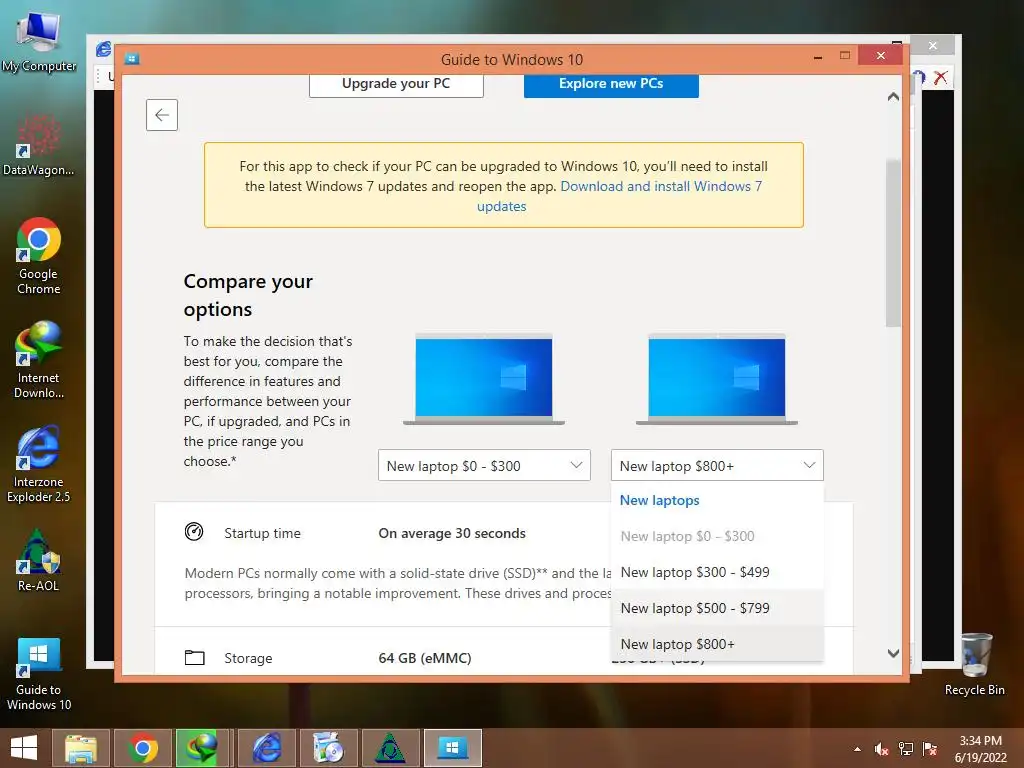Open My Computer desktop icon
Screen dimensions: 1024x768
point(39,40)
